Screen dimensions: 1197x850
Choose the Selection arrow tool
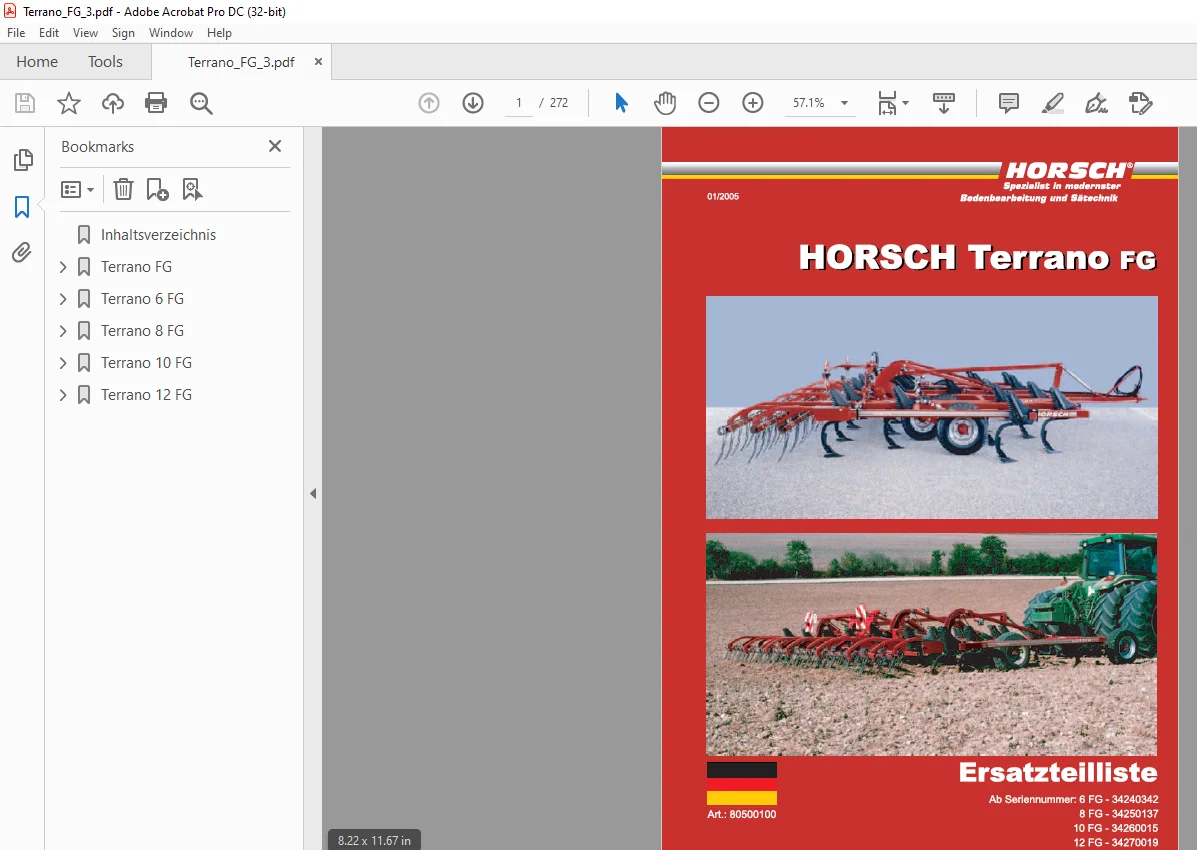coord(621,103)
